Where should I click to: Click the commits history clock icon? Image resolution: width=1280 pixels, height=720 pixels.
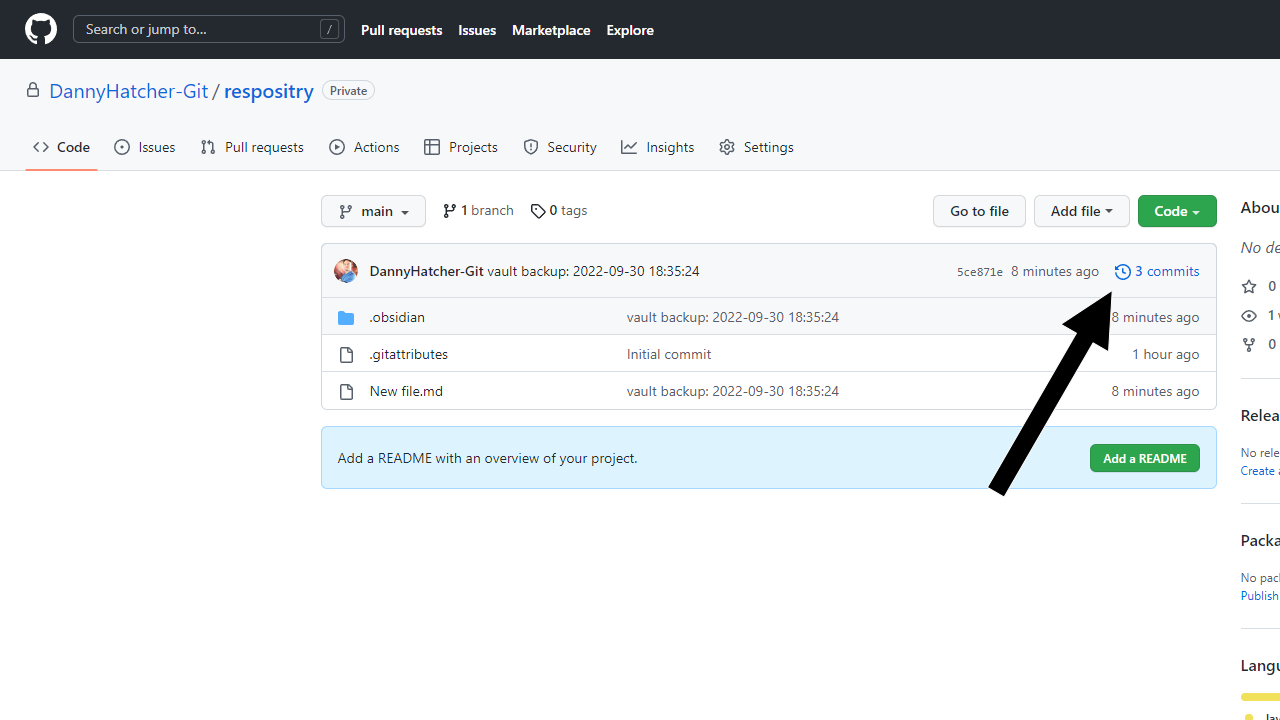pos(1122,272)
